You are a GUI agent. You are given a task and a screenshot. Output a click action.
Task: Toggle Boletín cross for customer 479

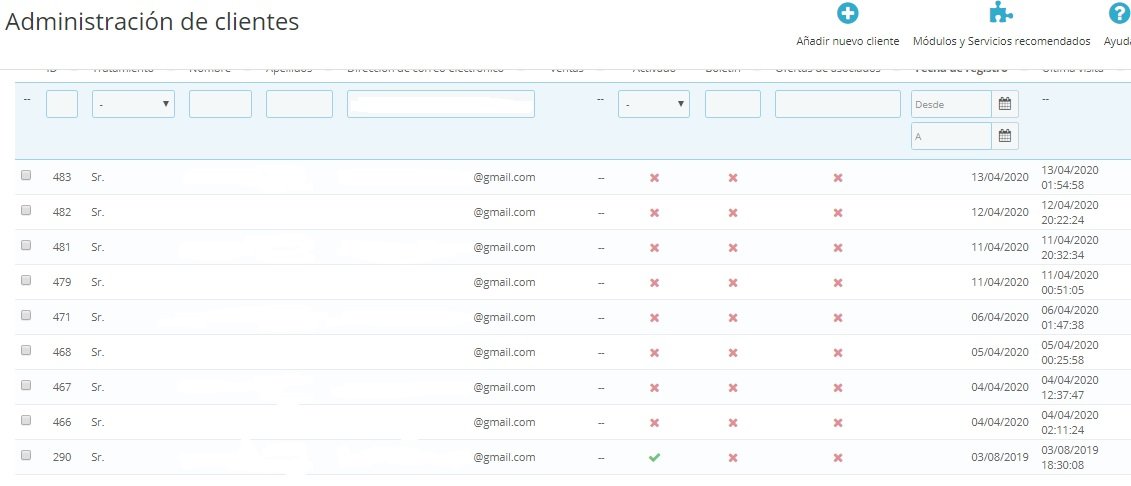point(733,283)
